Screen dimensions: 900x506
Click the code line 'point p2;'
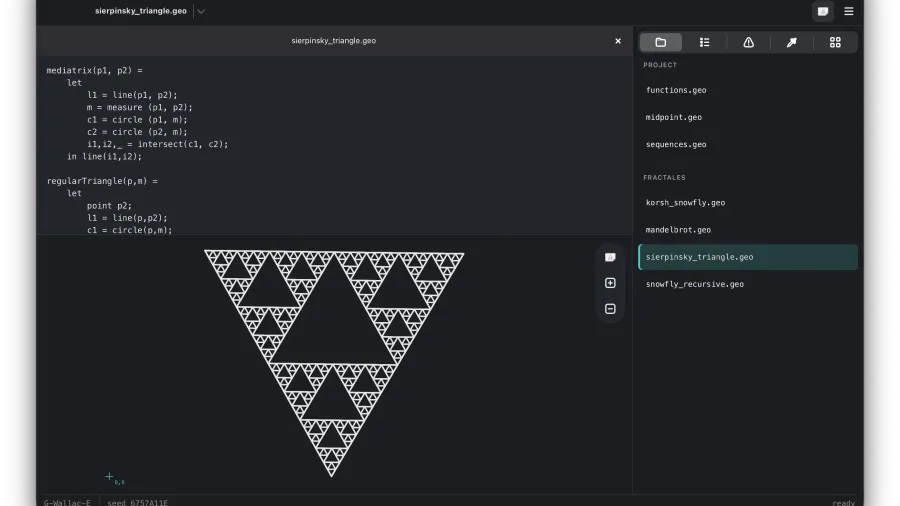pos(109,206)
